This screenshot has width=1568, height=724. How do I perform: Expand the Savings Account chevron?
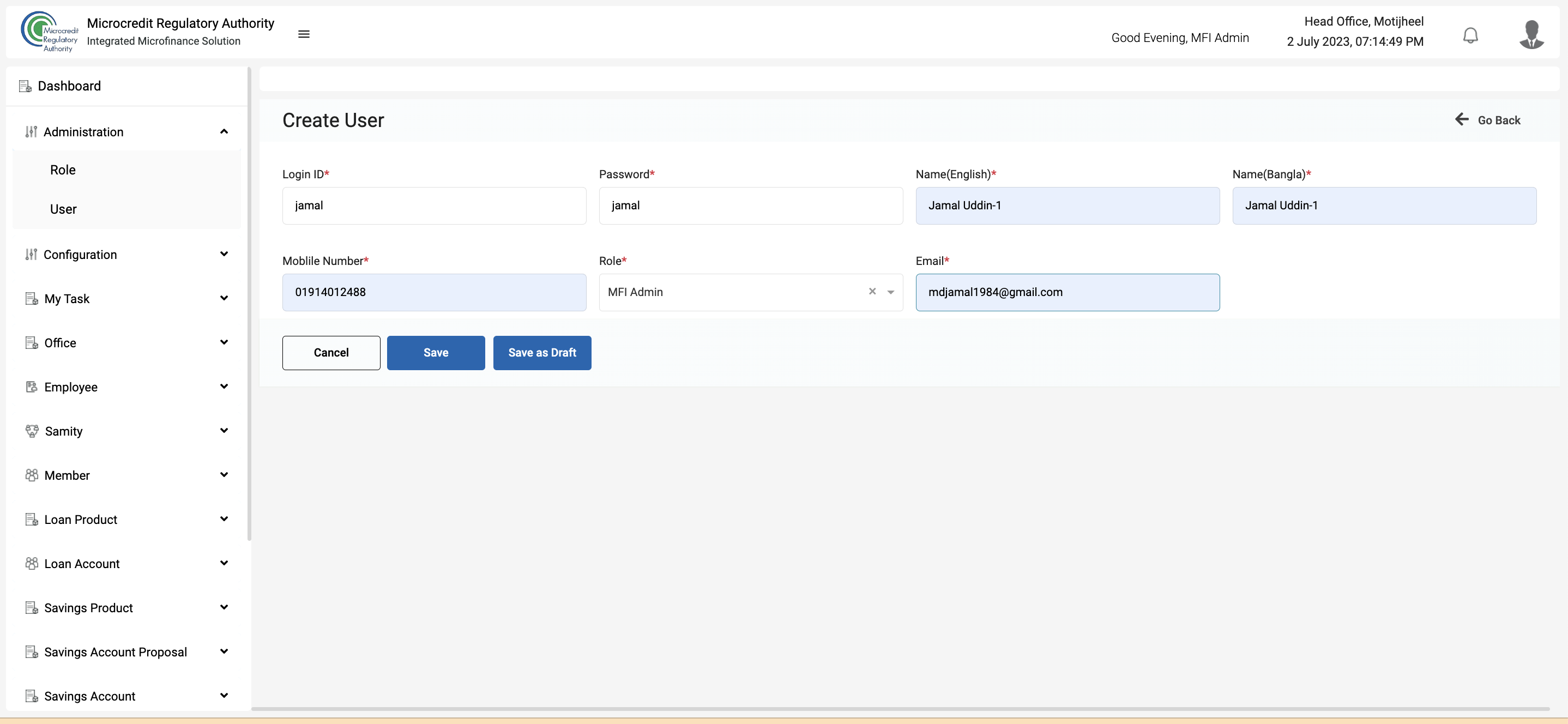(224, 696)
